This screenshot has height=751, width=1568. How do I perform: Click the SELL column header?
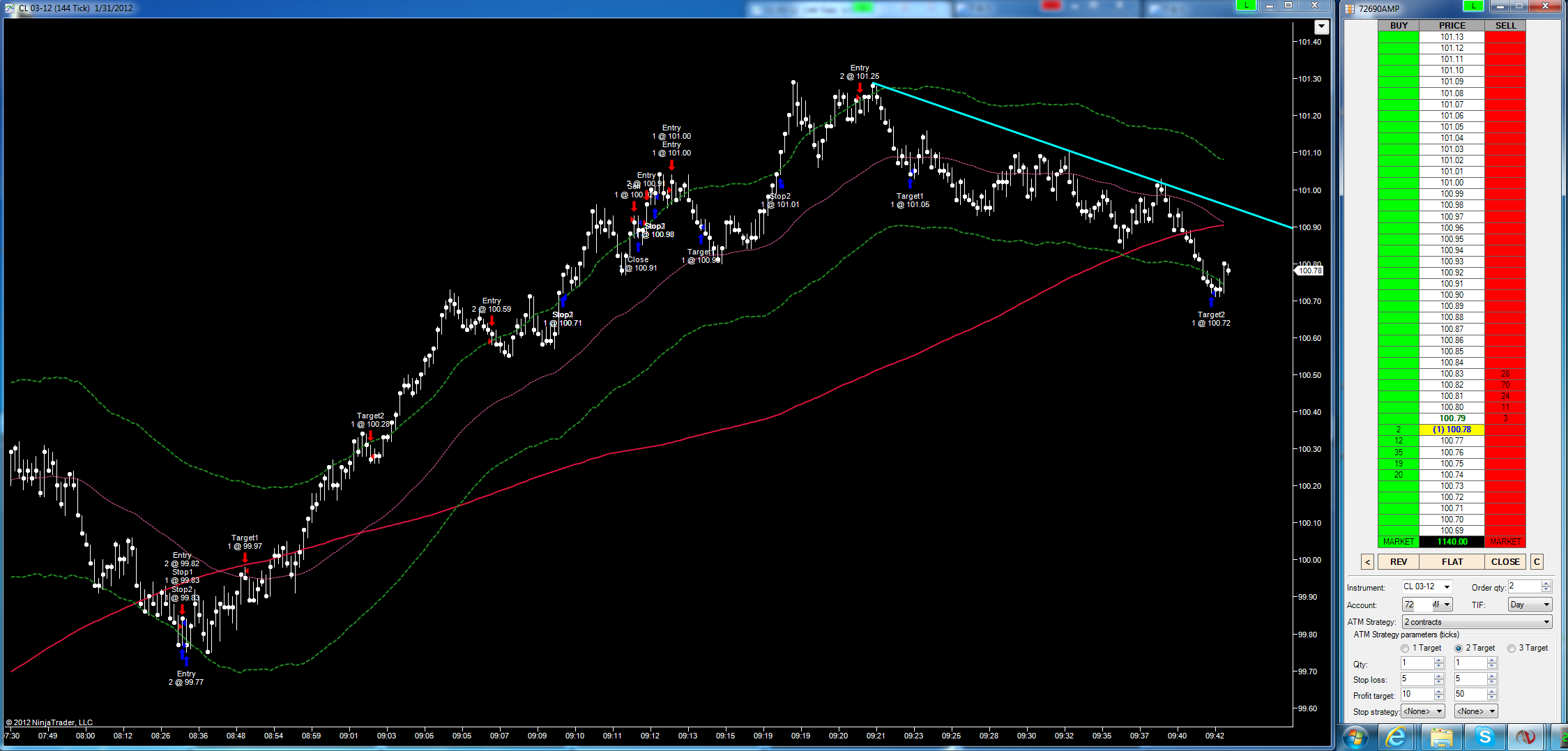tap(1505, 26)
